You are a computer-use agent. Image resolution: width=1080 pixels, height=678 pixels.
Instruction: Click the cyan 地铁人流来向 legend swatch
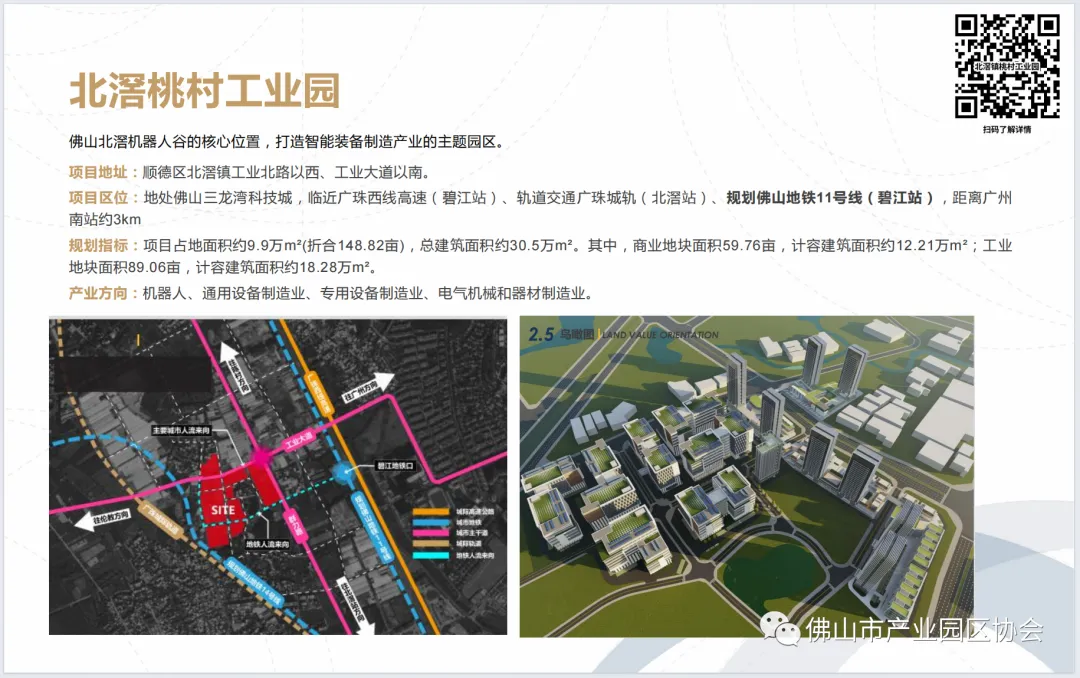coord(431,555)
